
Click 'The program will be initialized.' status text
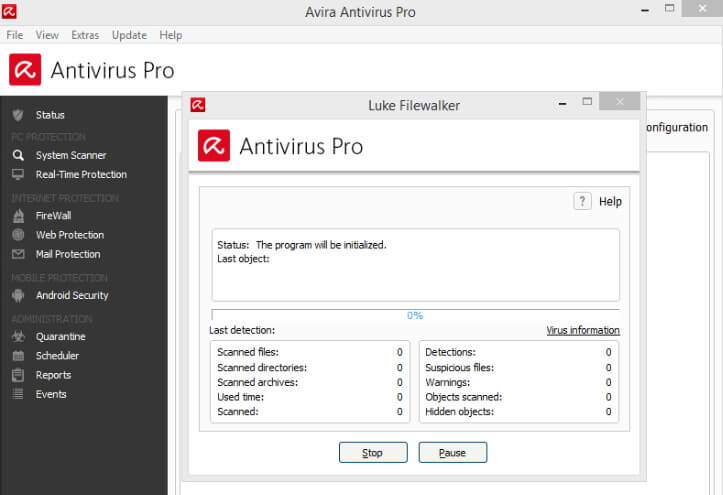pyautogui.click(x=321, y=245)
